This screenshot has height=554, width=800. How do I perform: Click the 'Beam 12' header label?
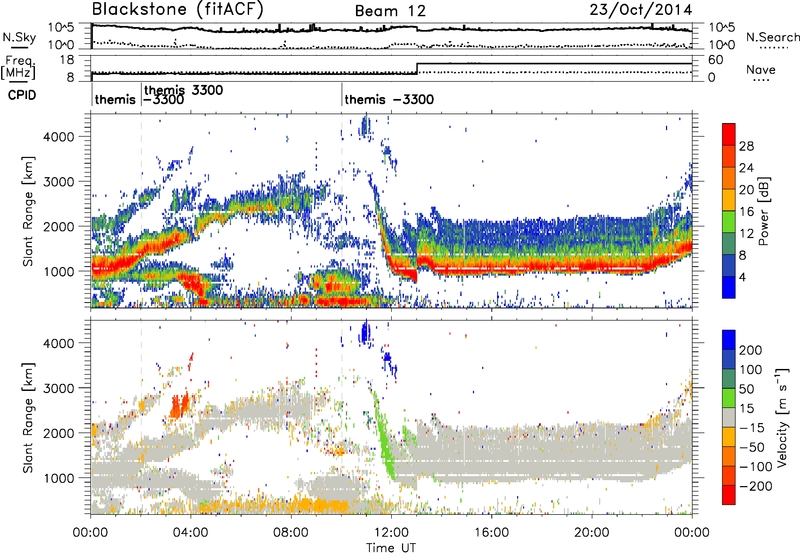point(390,11)
